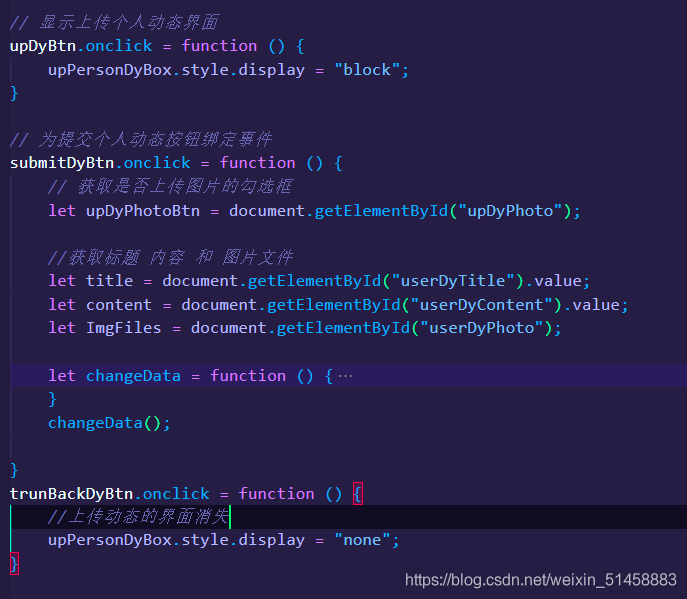
Task: Select the "userDyContent" string
Action: (482, 305)
